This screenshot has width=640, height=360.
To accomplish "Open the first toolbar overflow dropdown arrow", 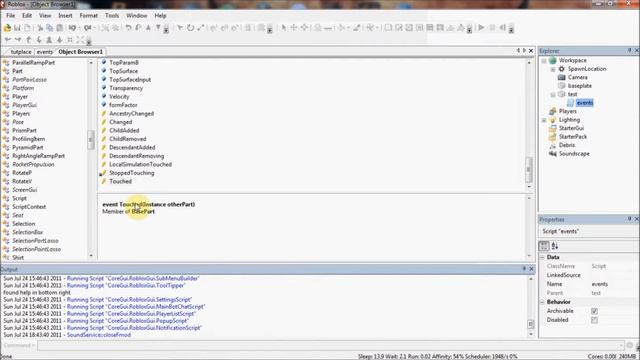I will coord(166,29).
